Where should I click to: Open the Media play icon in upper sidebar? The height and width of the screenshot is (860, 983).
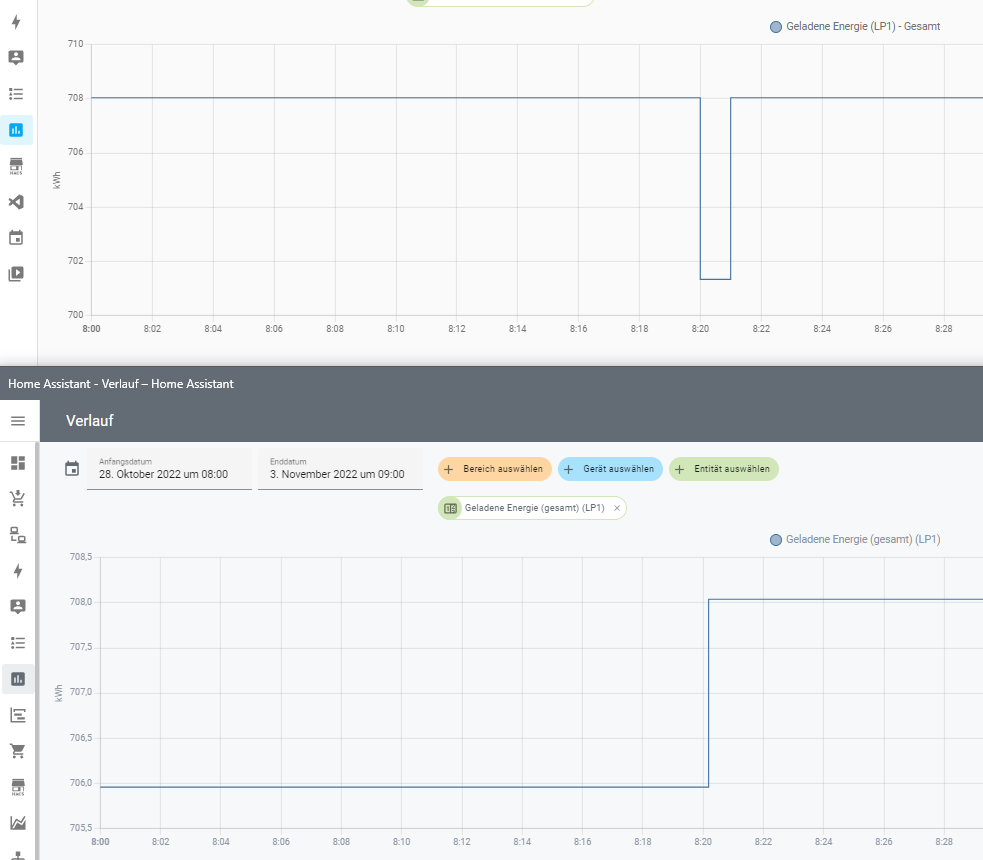point(16,274)
